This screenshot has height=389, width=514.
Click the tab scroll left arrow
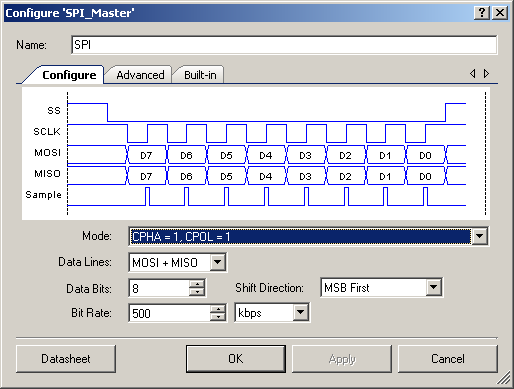pyautogui.click(x=473, y=73)
